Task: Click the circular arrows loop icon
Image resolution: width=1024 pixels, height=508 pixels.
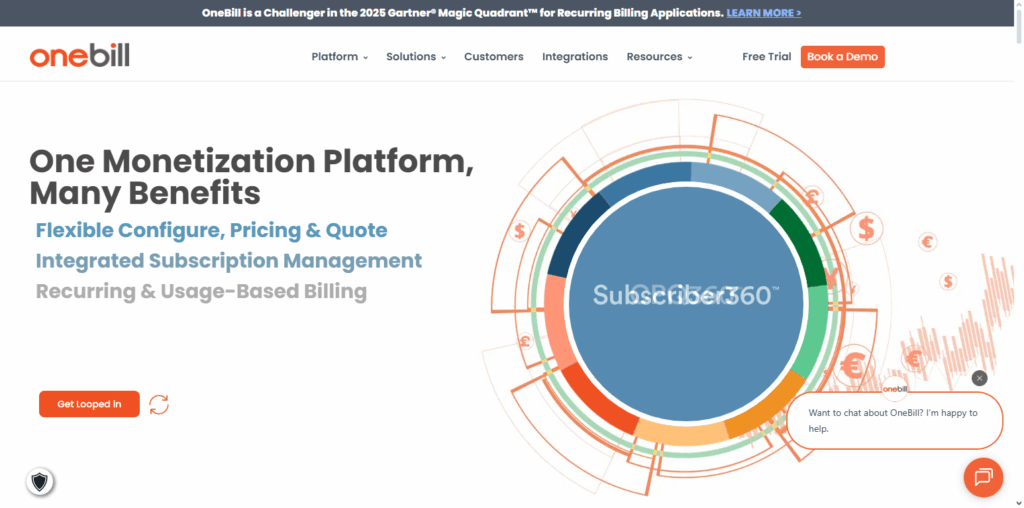Action: click(159, 404)
